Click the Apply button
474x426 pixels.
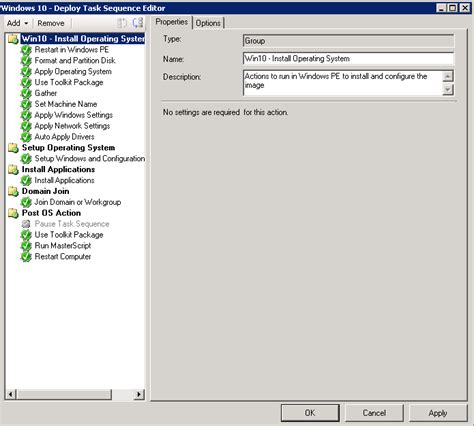[438, 413]
